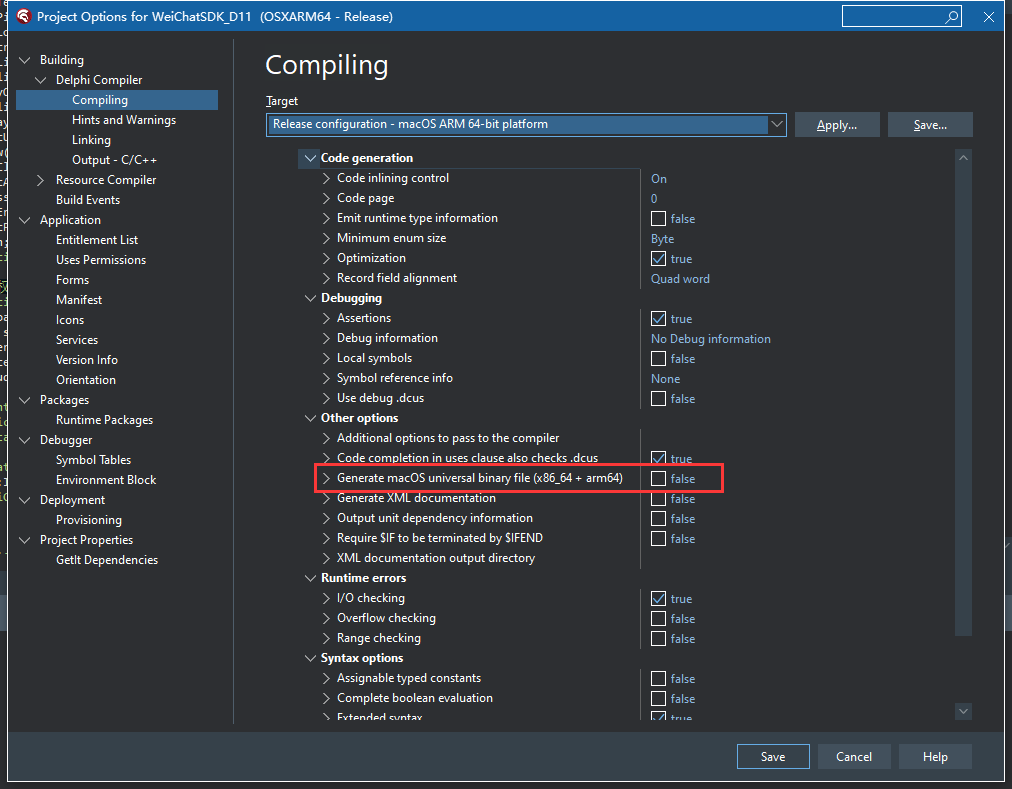Click the Minimum enum size value 'Byte'
The height and width of the screenshot is (789, 1012).
[x=662, y=239]
